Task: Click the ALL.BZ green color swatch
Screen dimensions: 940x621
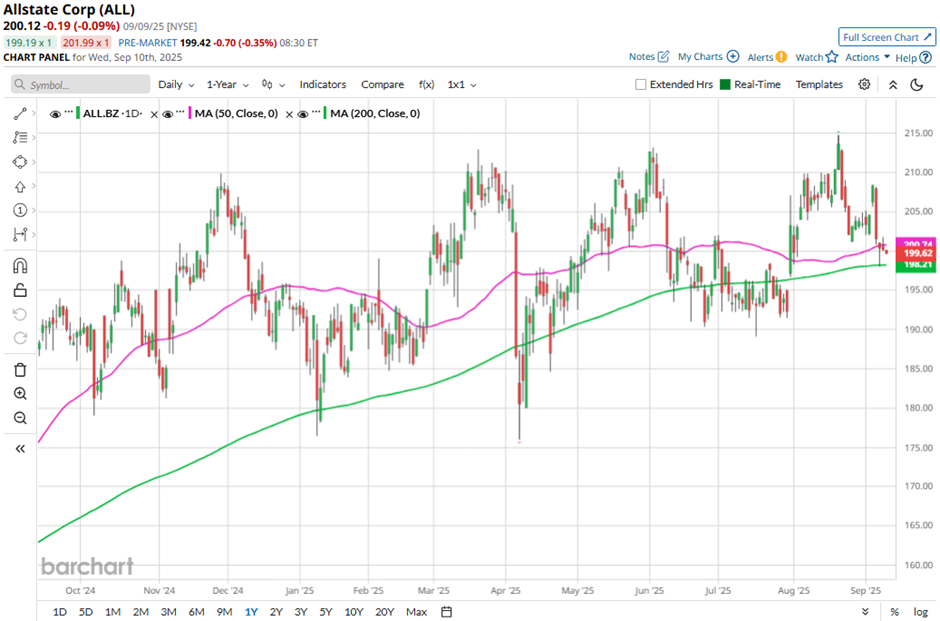Action: tap(78, 113)
